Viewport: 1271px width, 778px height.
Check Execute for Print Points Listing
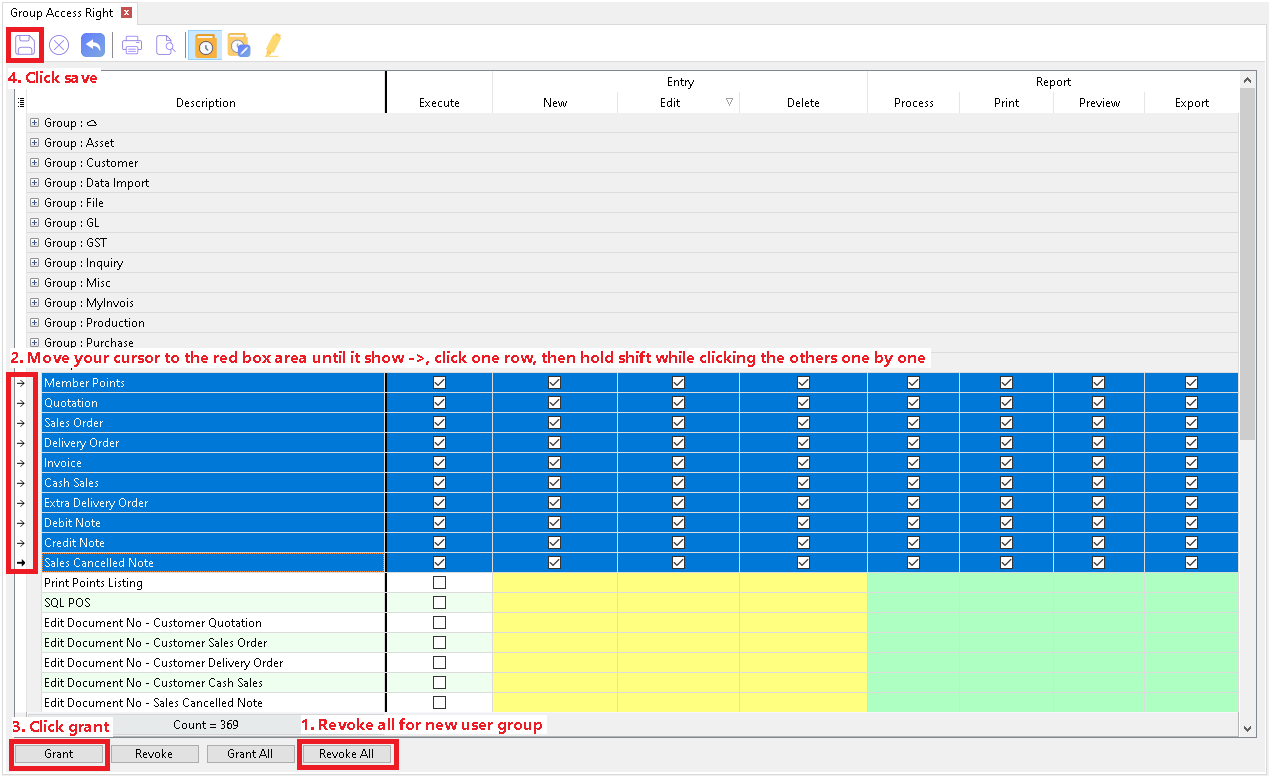tap(439, 582)
